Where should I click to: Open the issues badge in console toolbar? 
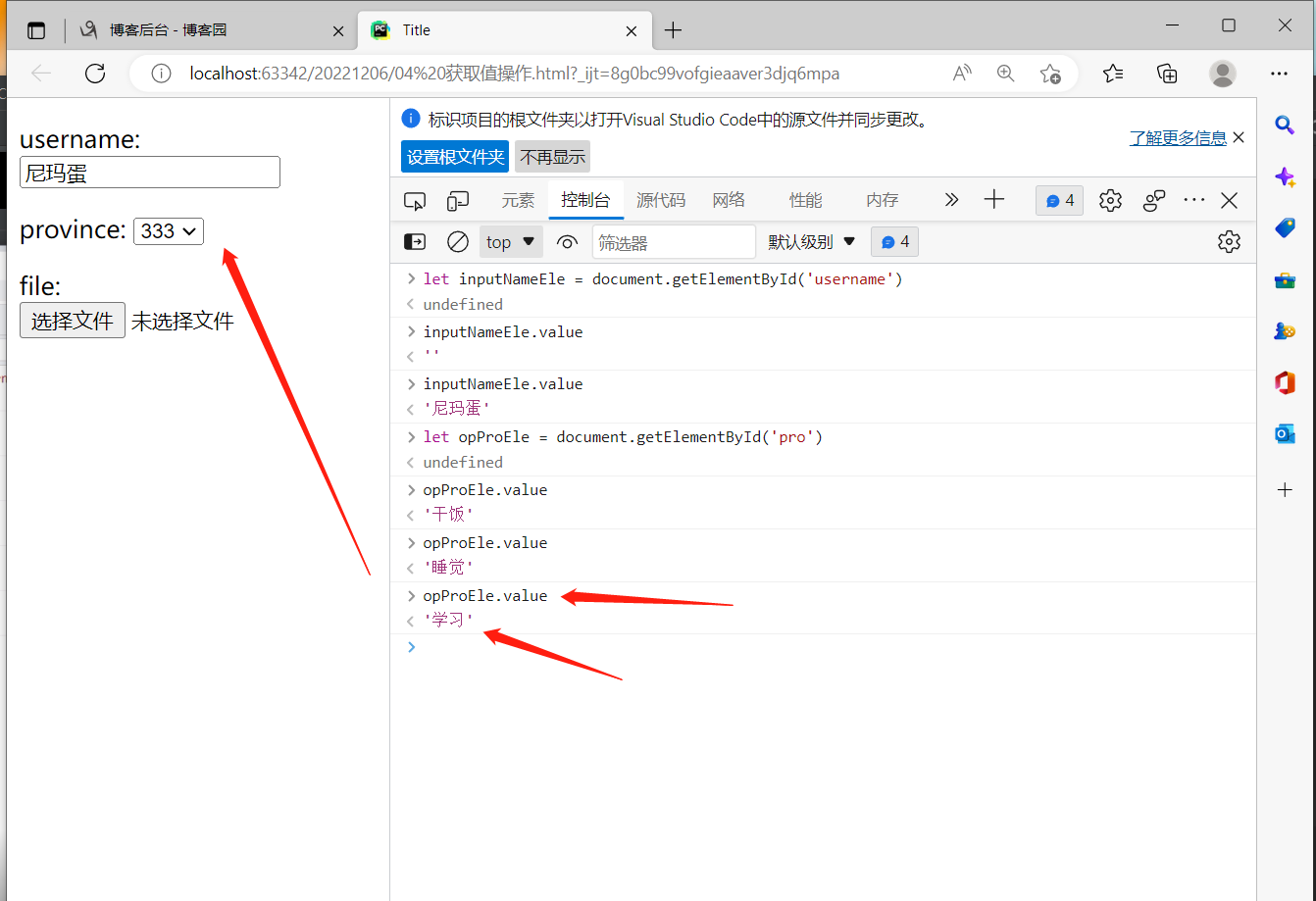[x=894, y=241]
